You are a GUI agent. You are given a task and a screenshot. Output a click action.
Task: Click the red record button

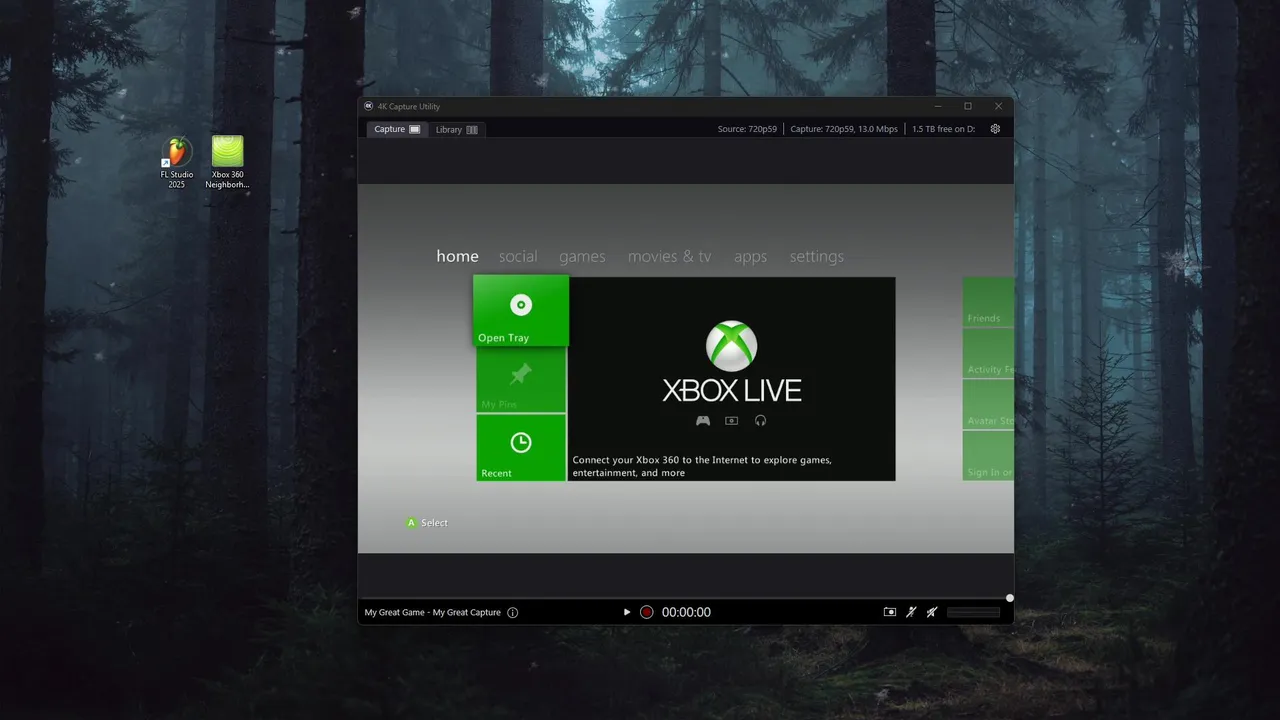[x=647, y=612]
